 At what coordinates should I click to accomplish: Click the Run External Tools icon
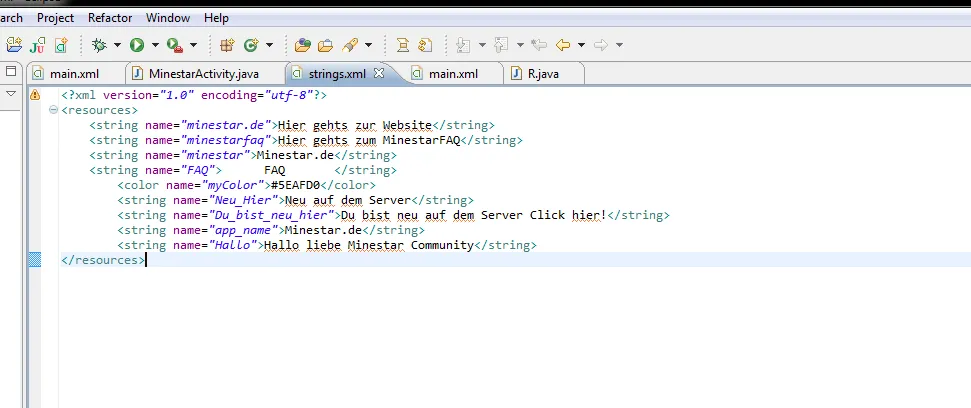[174, 45]
